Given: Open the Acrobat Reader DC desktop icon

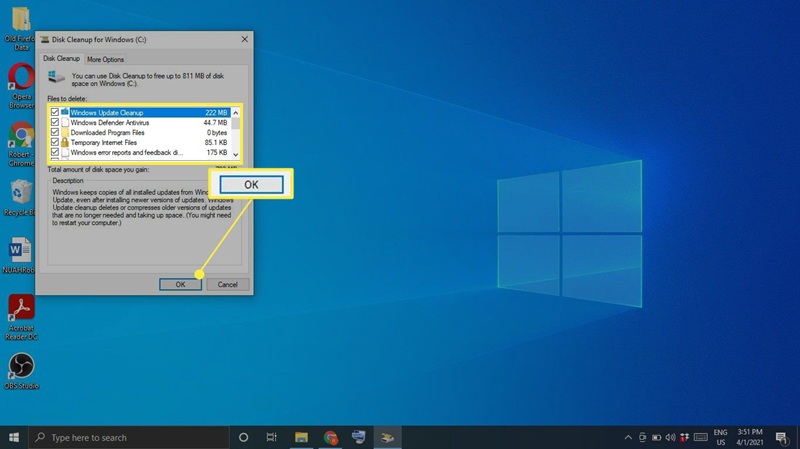Looking at the screenshot, I should pos(21,308).
